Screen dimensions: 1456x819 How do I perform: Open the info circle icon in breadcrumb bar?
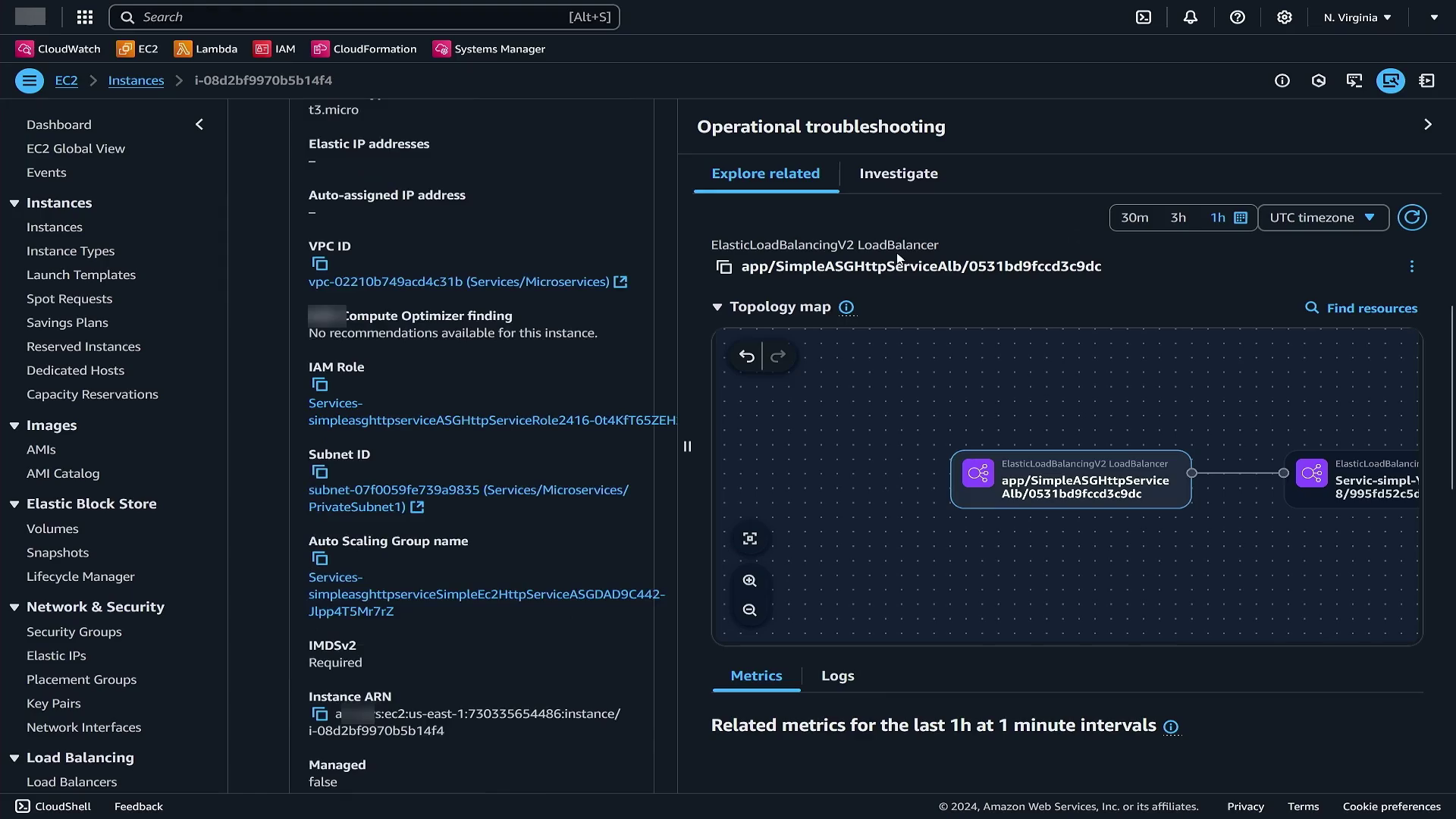click(1282, 80)
